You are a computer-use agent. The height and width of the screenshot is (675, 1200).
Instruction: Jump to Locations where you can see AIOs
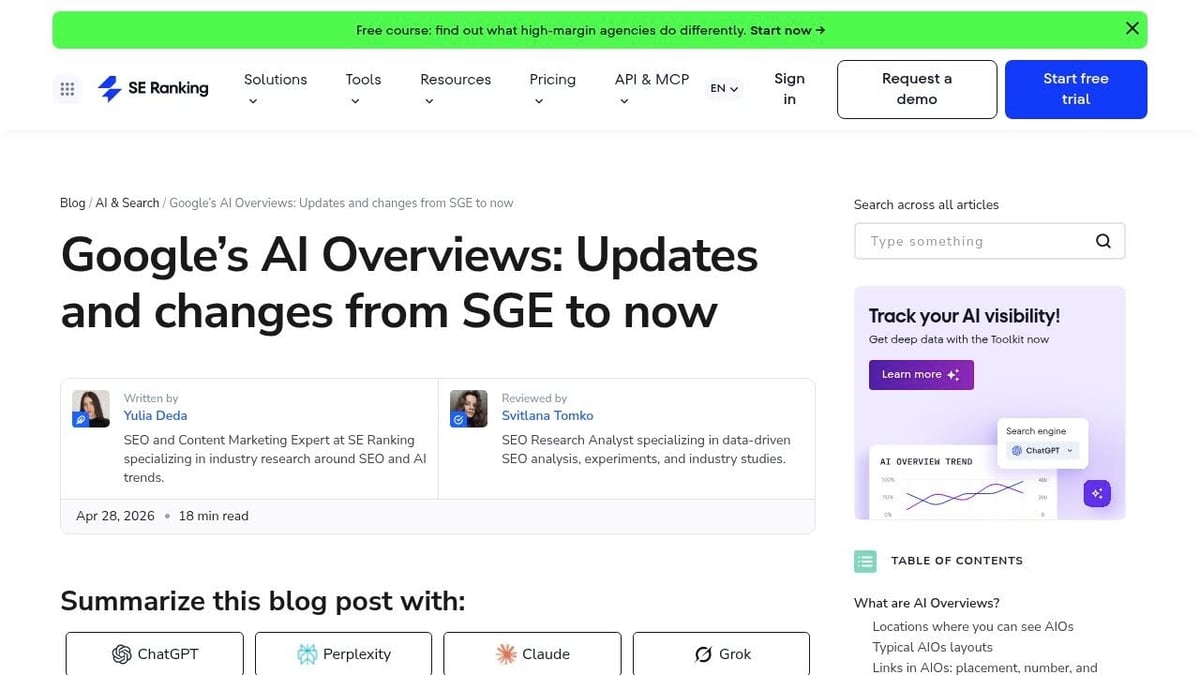[973, 627]
